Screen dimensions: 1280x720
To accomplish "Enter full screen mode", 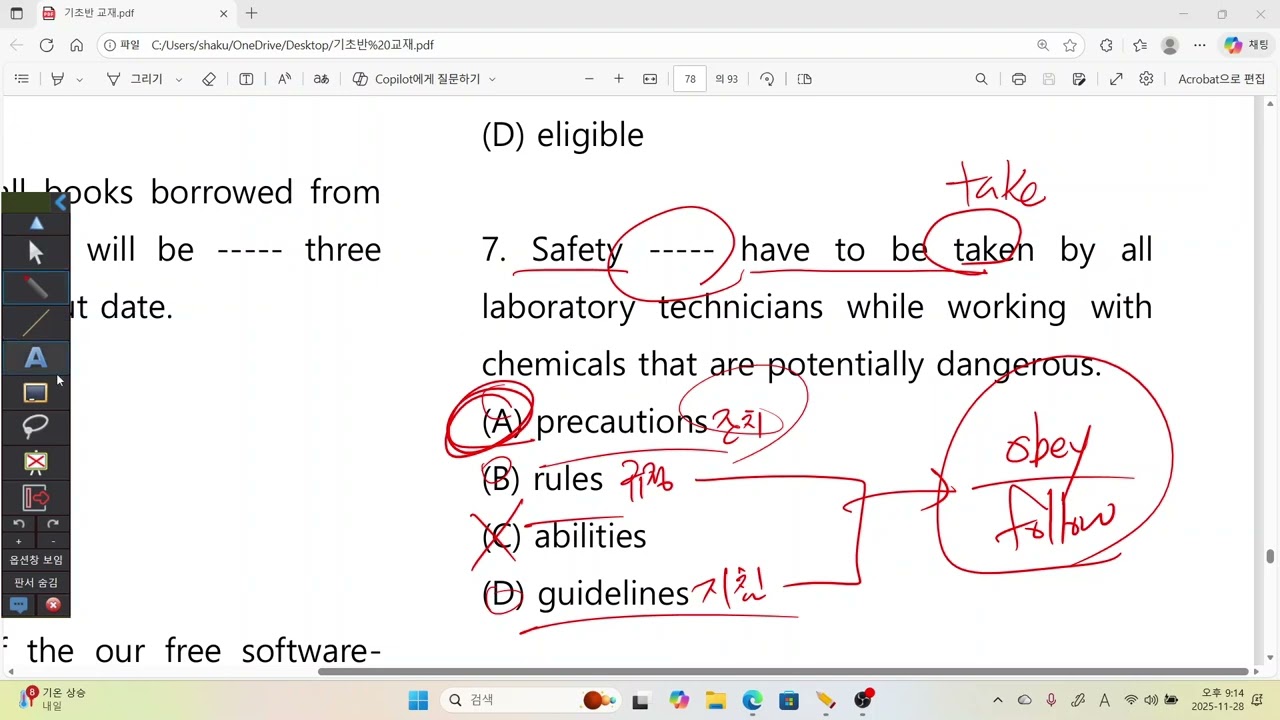I will pos(1116,79).
